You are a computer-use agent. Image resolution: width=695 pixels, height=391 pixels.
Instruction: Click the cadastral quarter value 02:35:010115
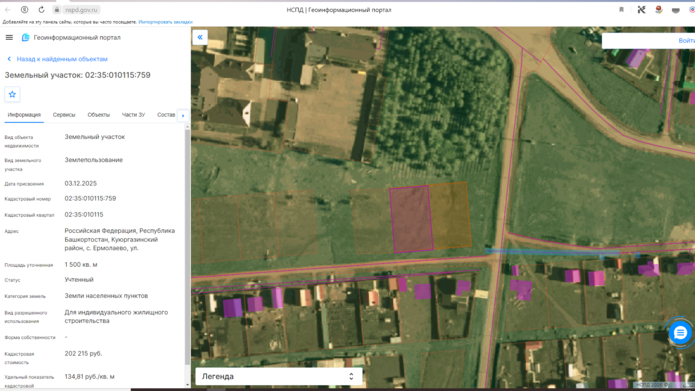(84, 215)
